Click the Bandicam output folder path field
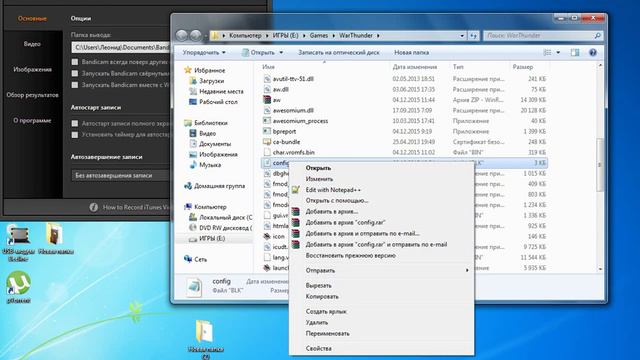Screen dimensions: 640x360 120,47
